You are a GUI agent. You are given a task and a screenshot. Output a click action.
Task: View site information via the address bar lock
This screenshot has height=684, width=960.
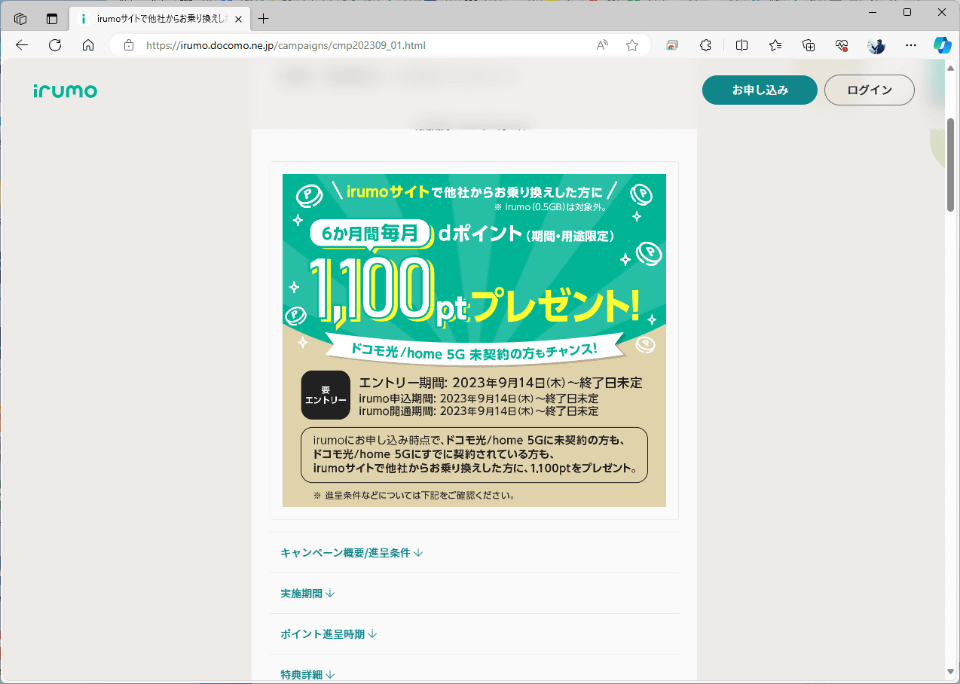(126, 45)
